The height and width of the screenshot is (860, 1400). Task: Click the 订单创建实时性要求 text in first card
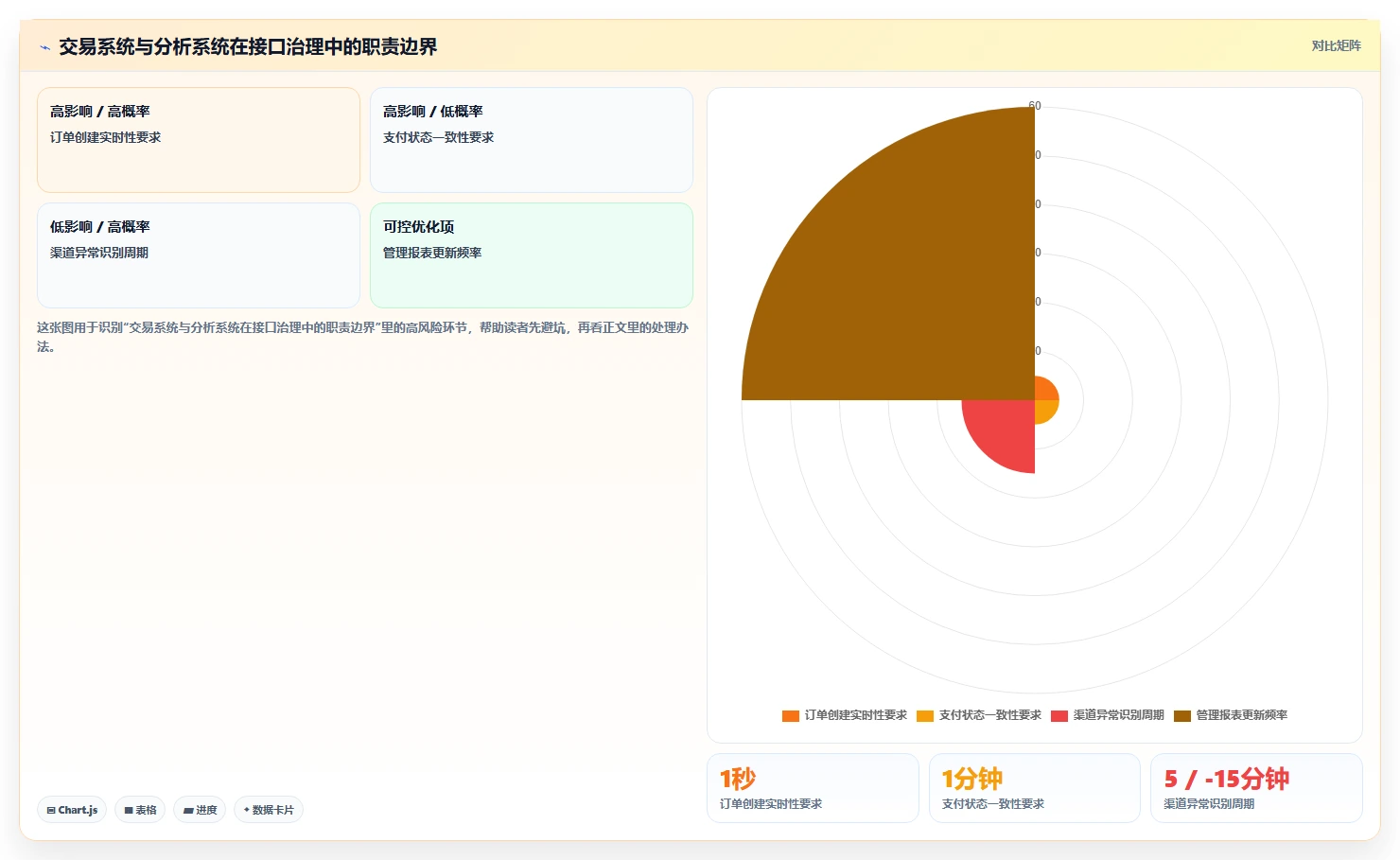click(x=105, y=137)
